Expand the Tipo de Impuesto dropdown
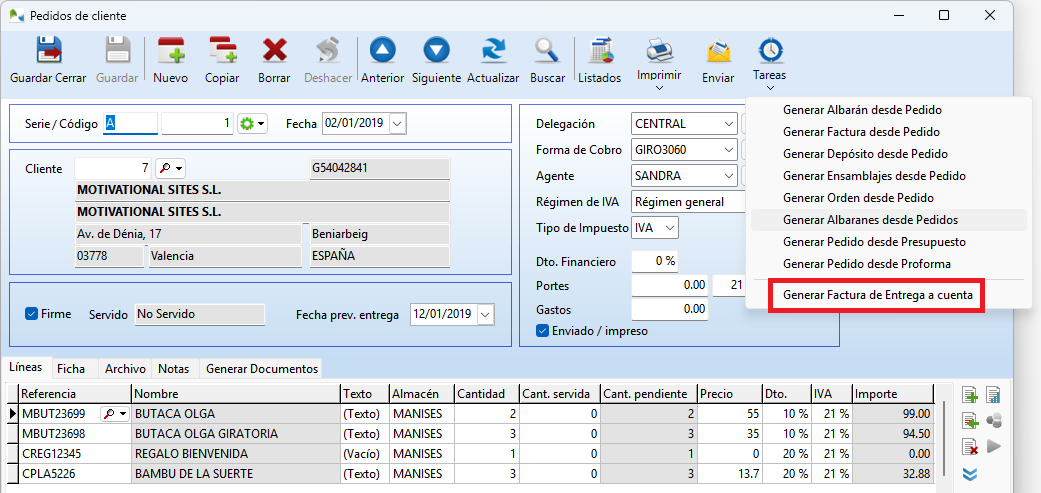This screenshot has width=1041, height=493. (x=669, y=228)
